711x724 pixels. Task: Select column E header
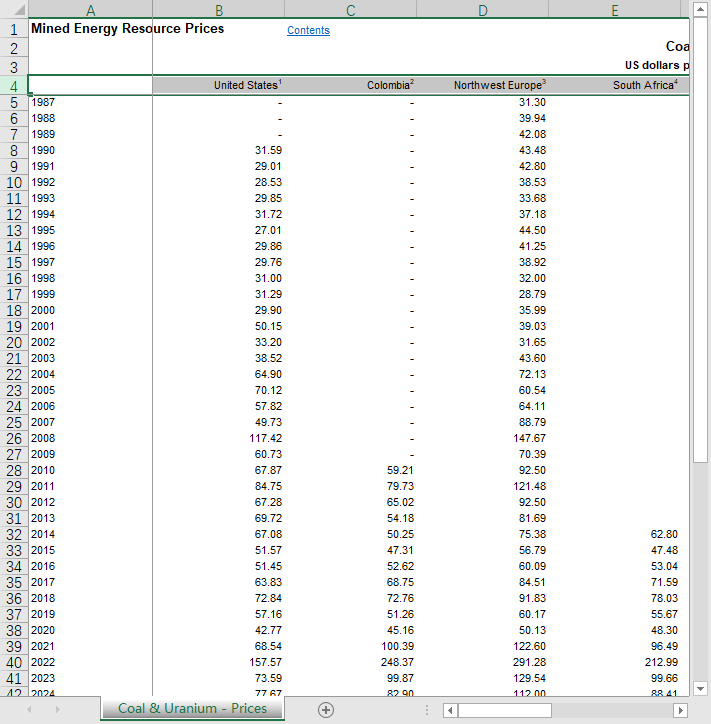click(615, 10)
